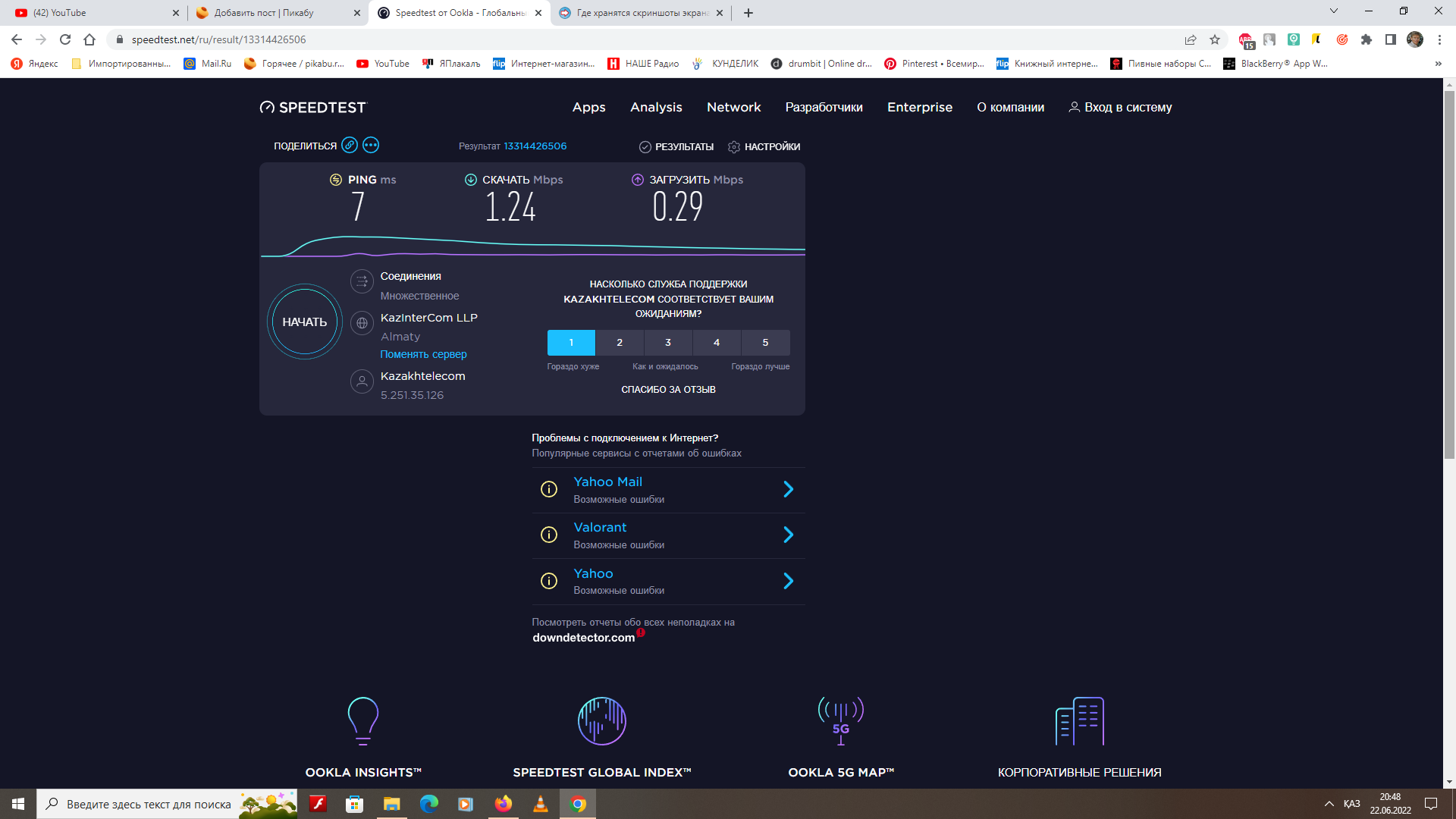Viewport: 1456px width, 819px height.
Task: Click Windows taskbar search box
Action: 167,804
